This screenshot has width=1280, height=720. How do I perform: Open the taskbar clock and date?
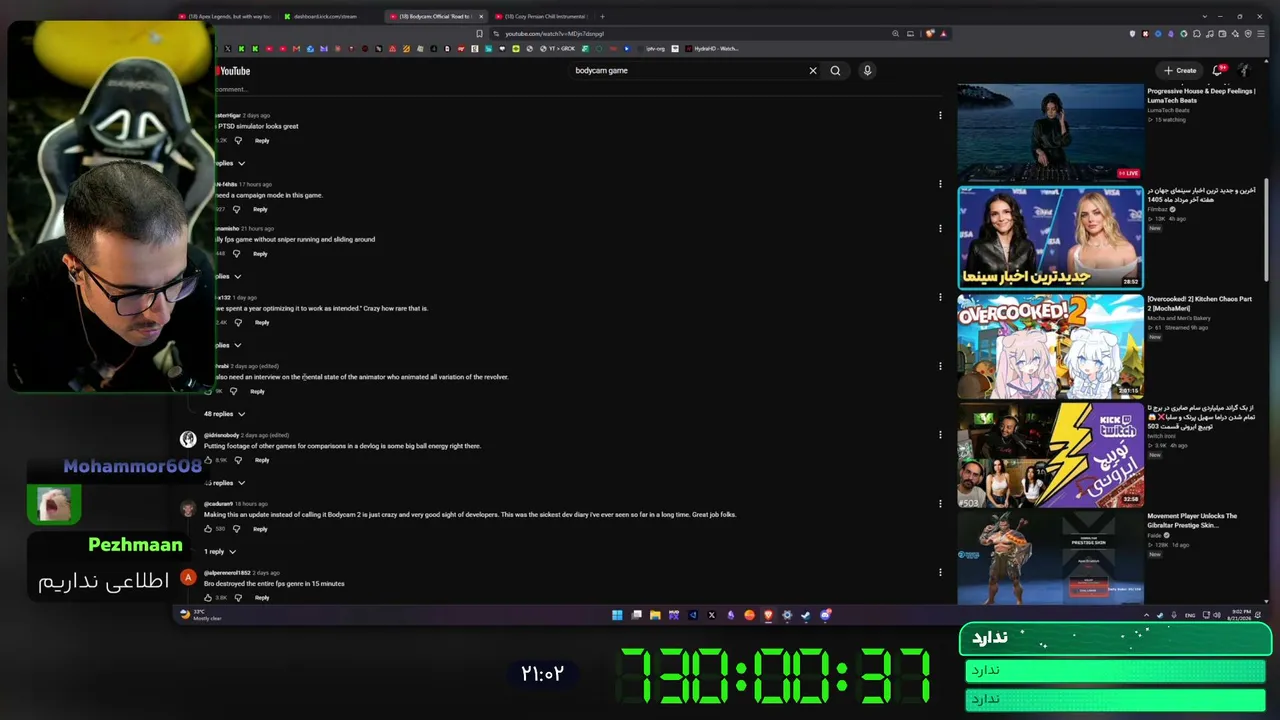pos(1239,615)
